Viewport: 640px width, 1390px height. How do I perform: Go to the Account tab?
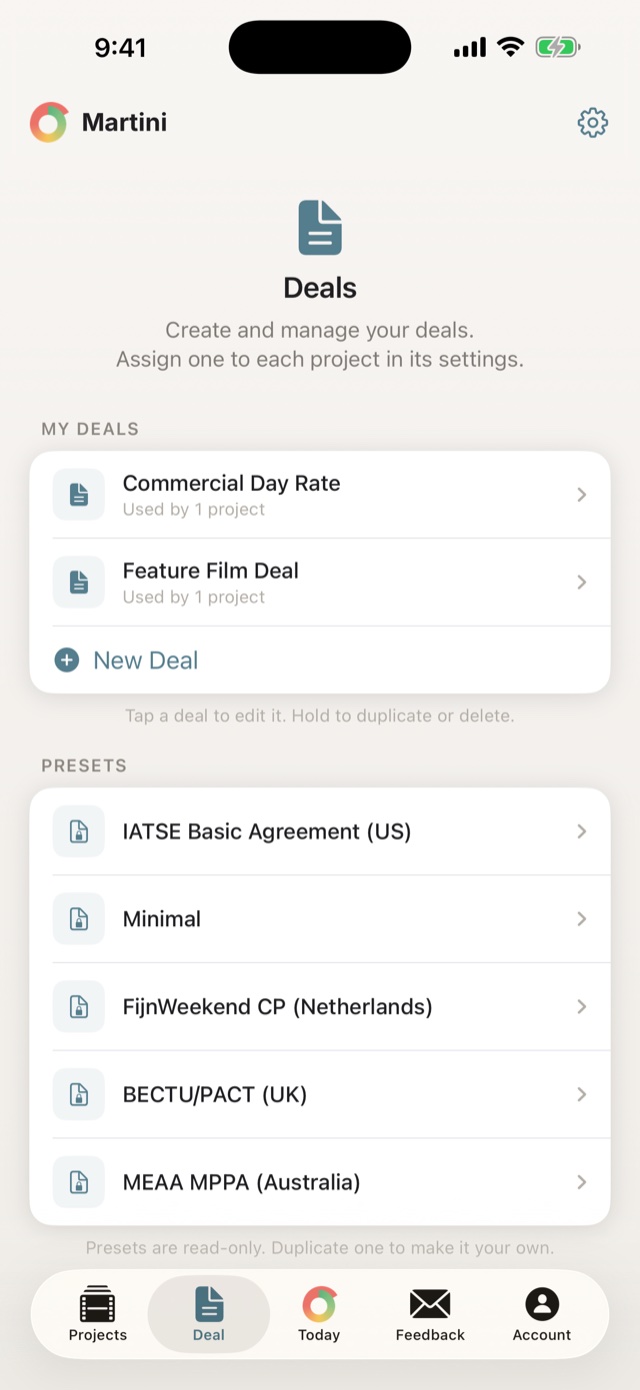(x=542, y=1314)
